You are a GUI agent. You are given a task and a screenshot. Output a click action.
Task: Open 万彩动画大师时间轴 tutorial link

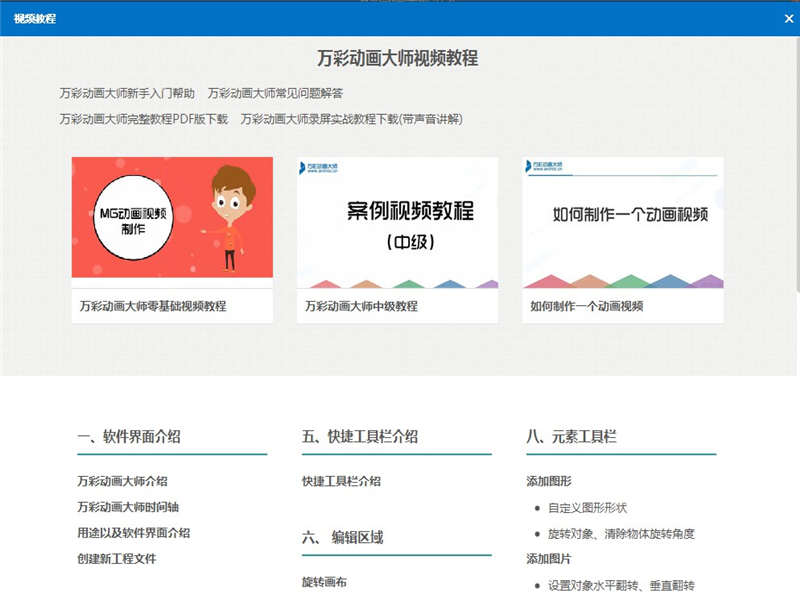point(128,507)
